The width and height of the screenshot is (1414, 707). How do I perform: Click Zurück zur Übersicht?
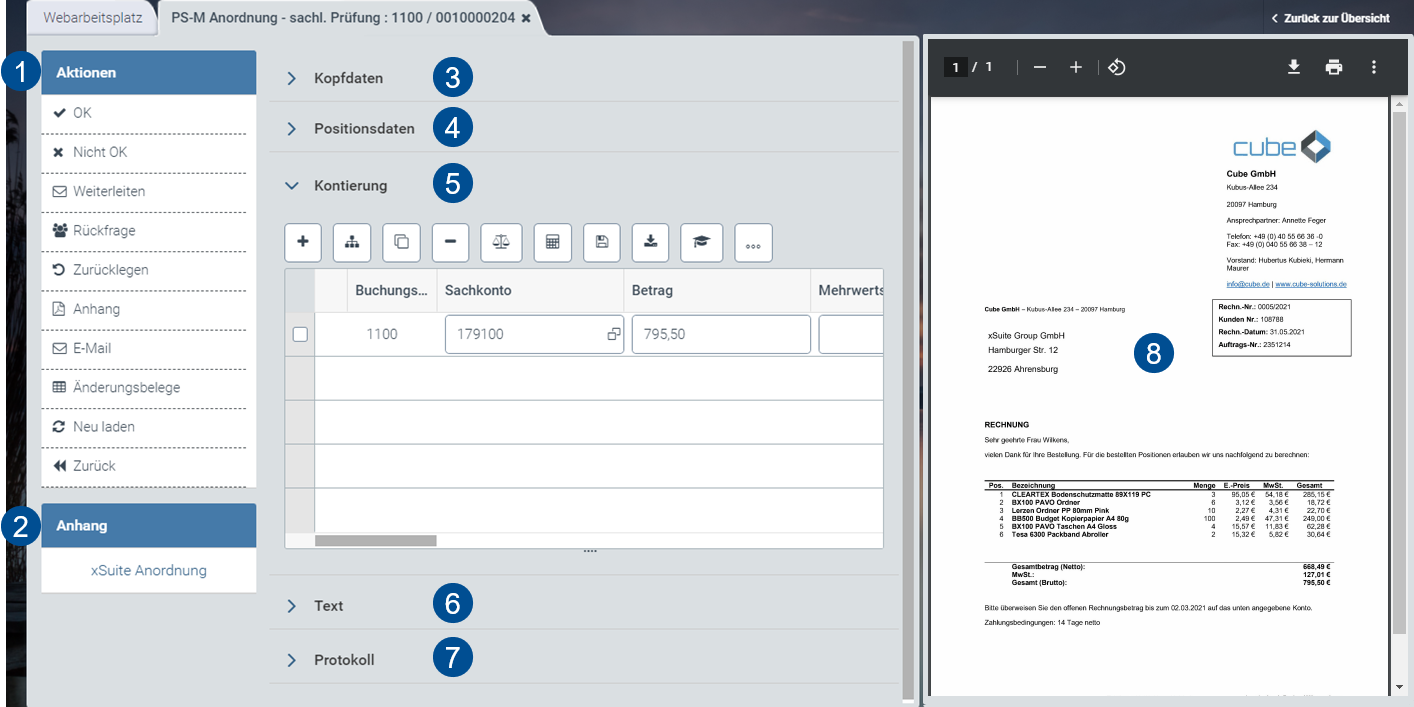click(x=1334, y=17)
